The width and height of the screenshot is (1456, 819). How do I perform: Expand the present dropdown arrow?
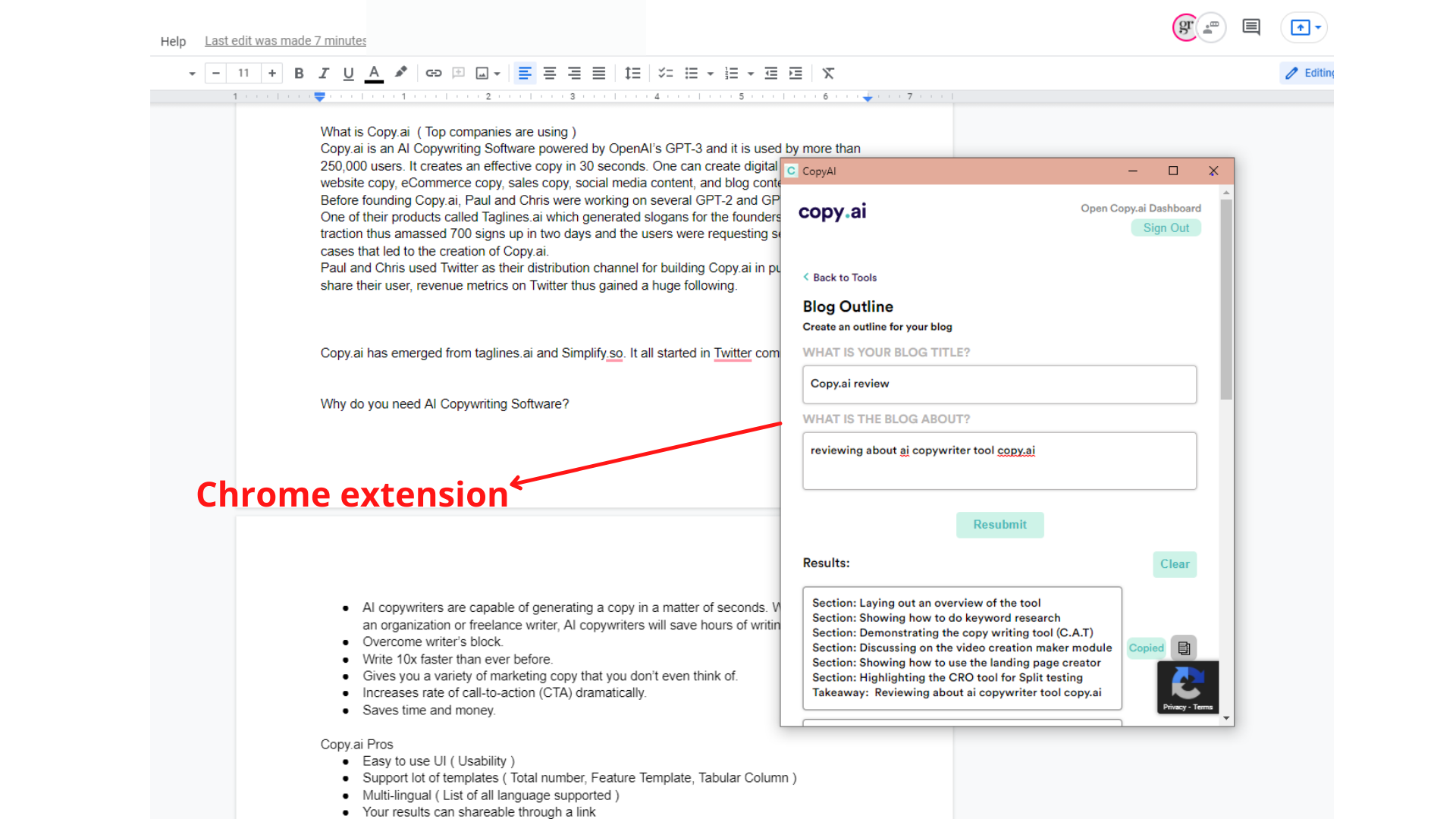[x=1319, y=27]
